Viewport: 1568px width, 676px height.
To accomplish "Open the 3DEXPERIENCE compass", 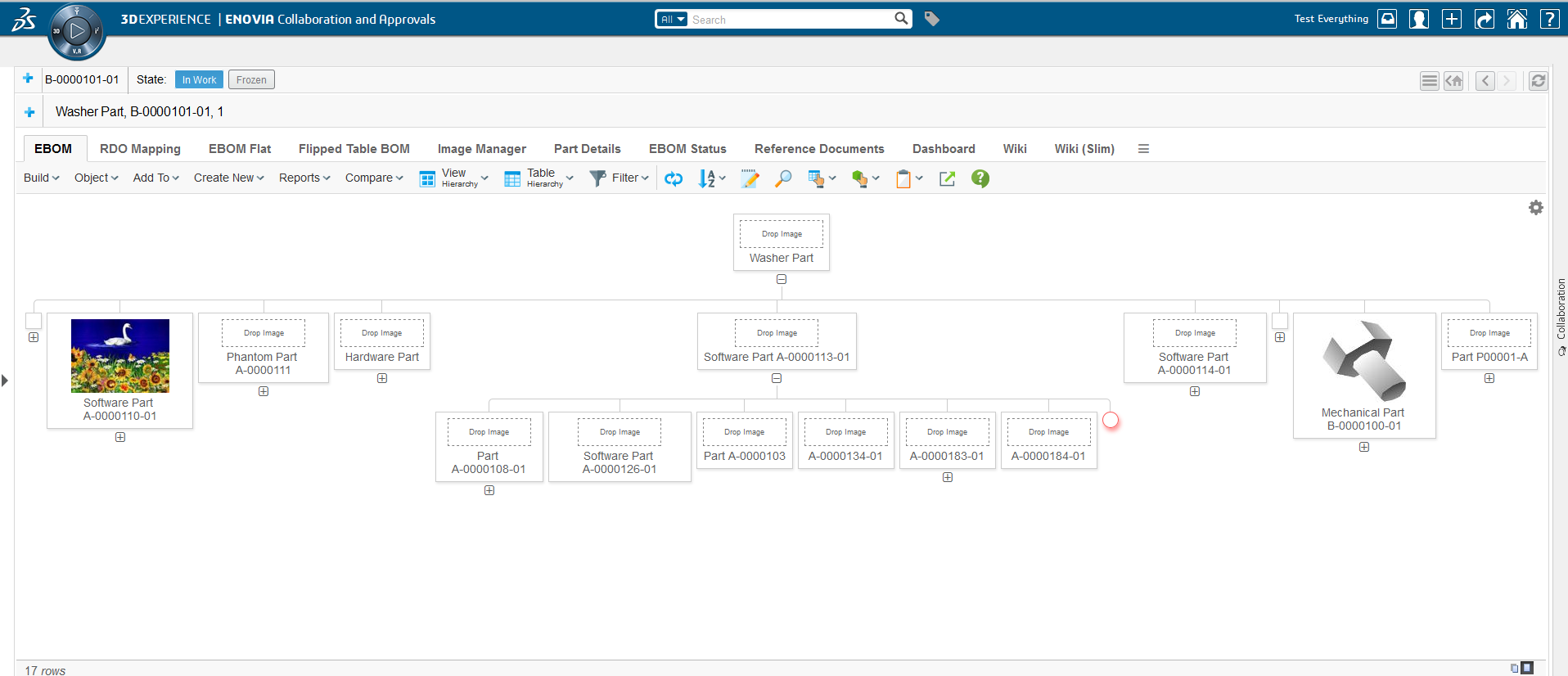I will pyautogui.click(x=76, y=32).
